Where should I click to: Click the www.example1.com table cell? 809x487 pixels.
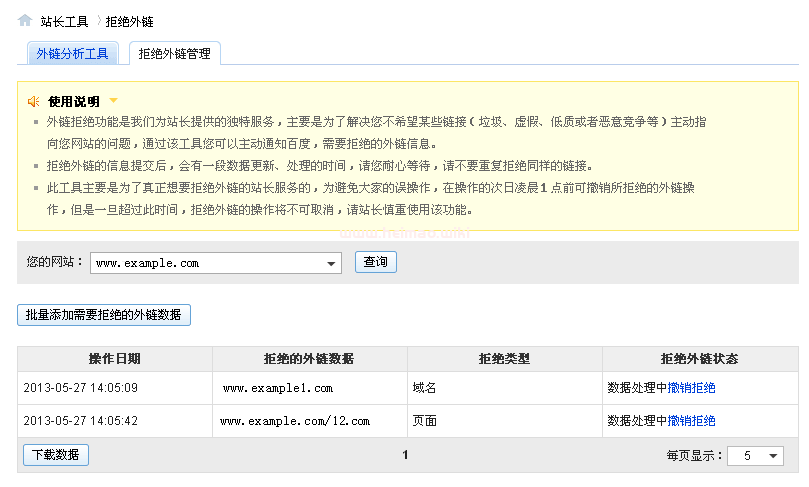click(277, 388)
